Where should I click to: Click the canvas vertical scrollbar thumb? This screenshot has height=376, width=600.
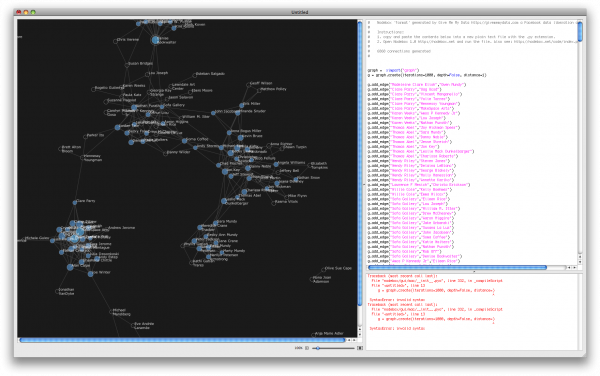tap(360, 164)
